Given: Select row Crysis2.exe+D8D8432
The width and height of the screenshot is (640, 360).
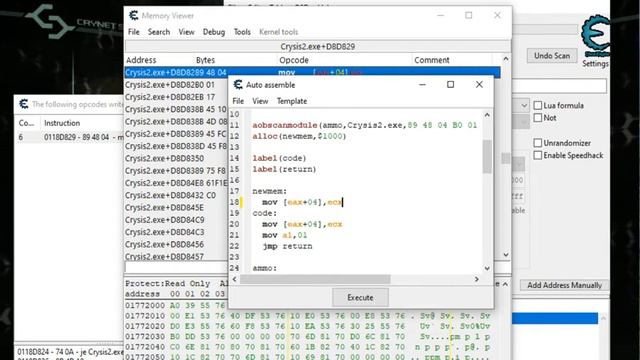Looking at the screenshot, I should pos(176,195).
